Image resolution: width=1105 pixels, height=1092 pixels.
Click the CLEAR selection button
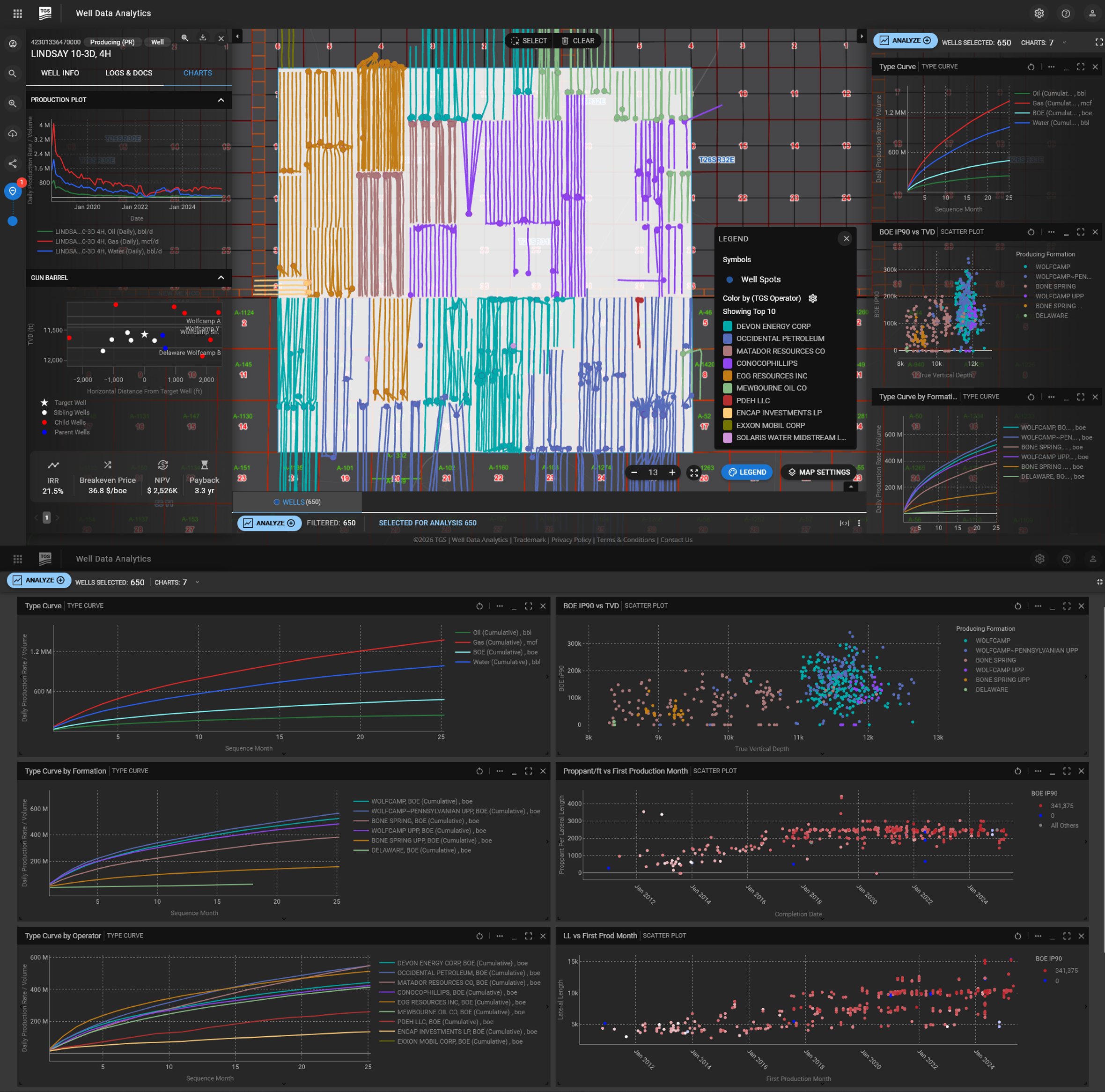[x=578, y=41]
